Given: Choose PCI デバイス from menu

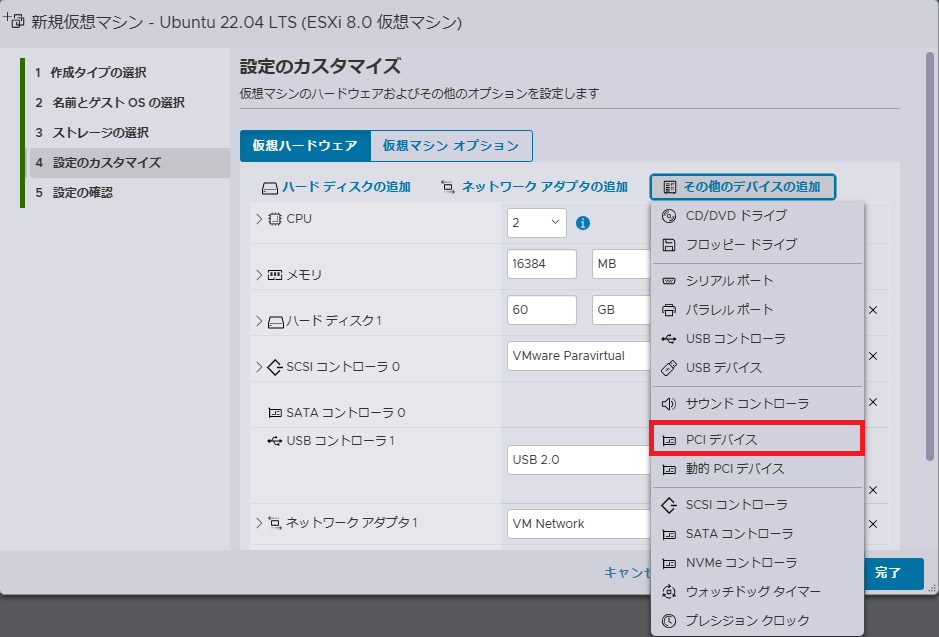Looking at the screenshot, I should [757, 439].
